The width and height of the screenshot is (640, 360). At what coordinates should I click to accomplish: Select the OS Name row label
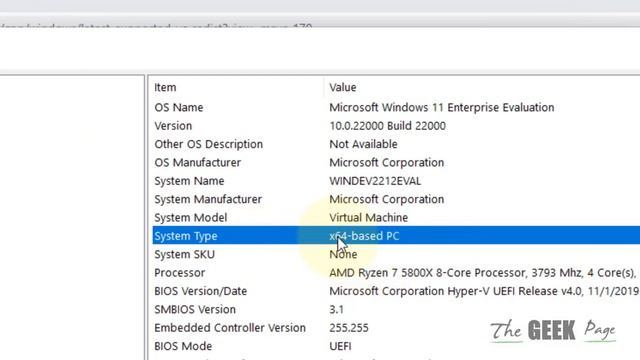(179, 107)
